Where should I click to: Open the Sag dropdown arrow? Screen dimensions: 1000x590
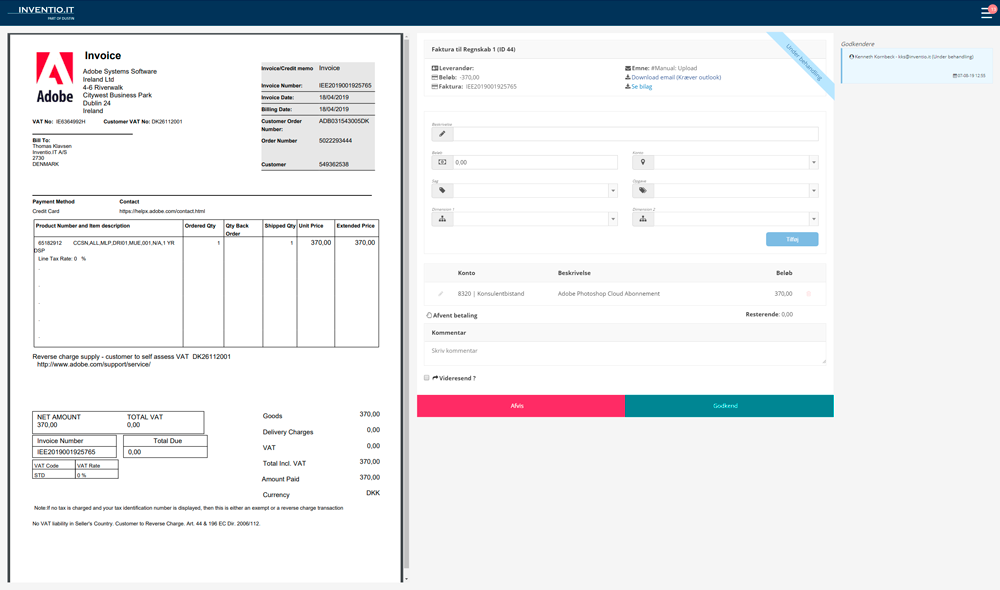pos(613,191)
